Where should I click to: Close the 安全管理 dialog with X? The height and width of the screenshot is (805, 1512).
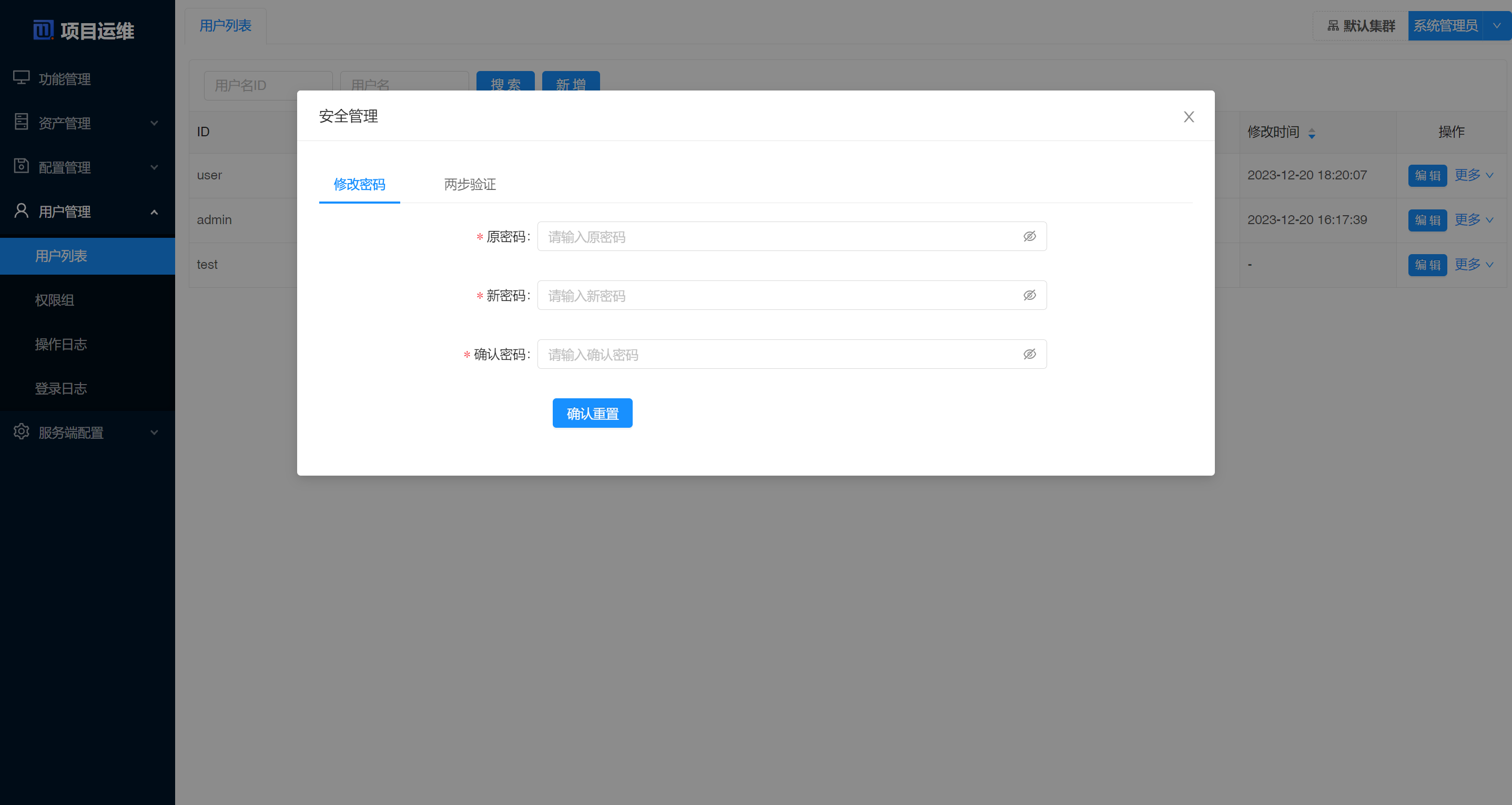[x=1189, y=117]
